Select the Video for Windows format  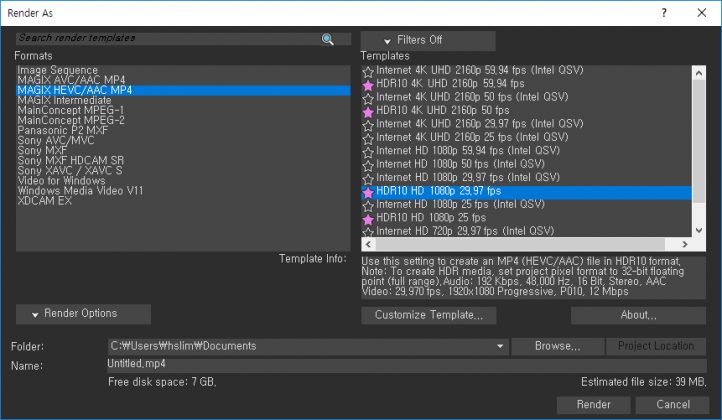pos(183,181)
